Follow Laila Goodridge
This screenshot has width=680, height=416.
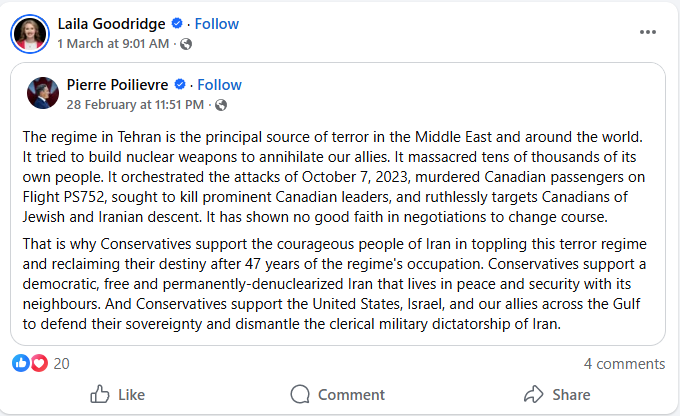coord(216,24)
